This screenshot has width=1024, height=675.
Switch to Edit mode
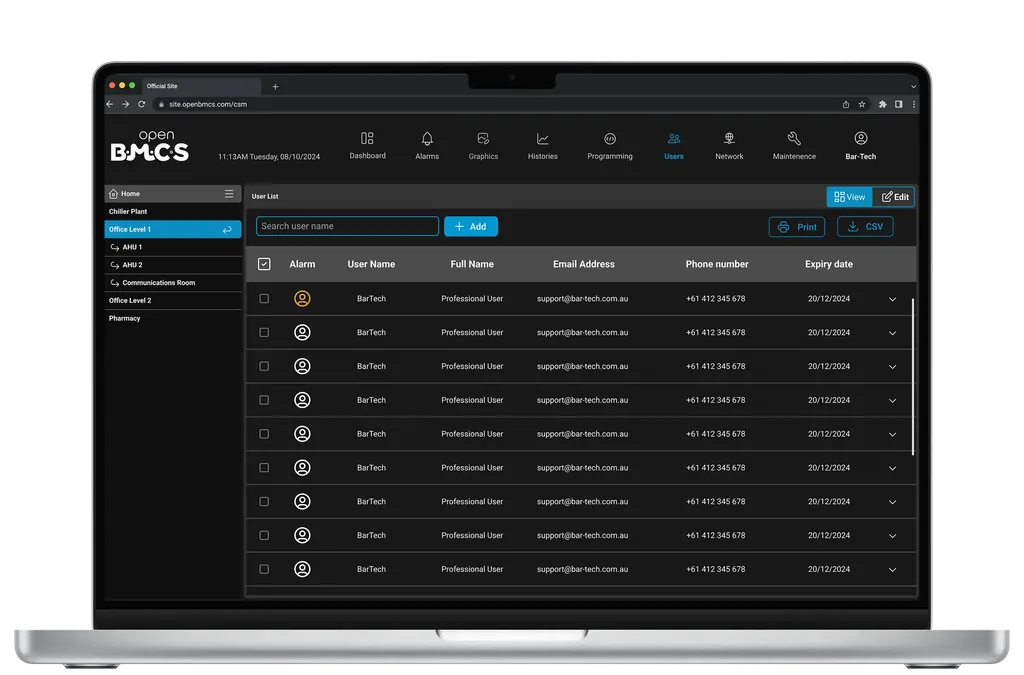point(894,196)
